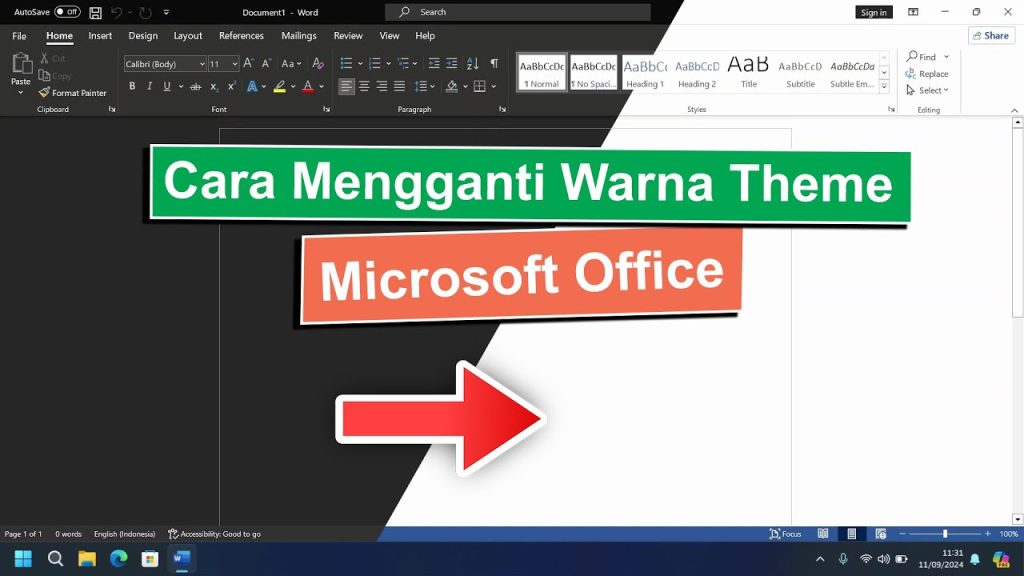Justify the paragraph text

pos(399,86)
